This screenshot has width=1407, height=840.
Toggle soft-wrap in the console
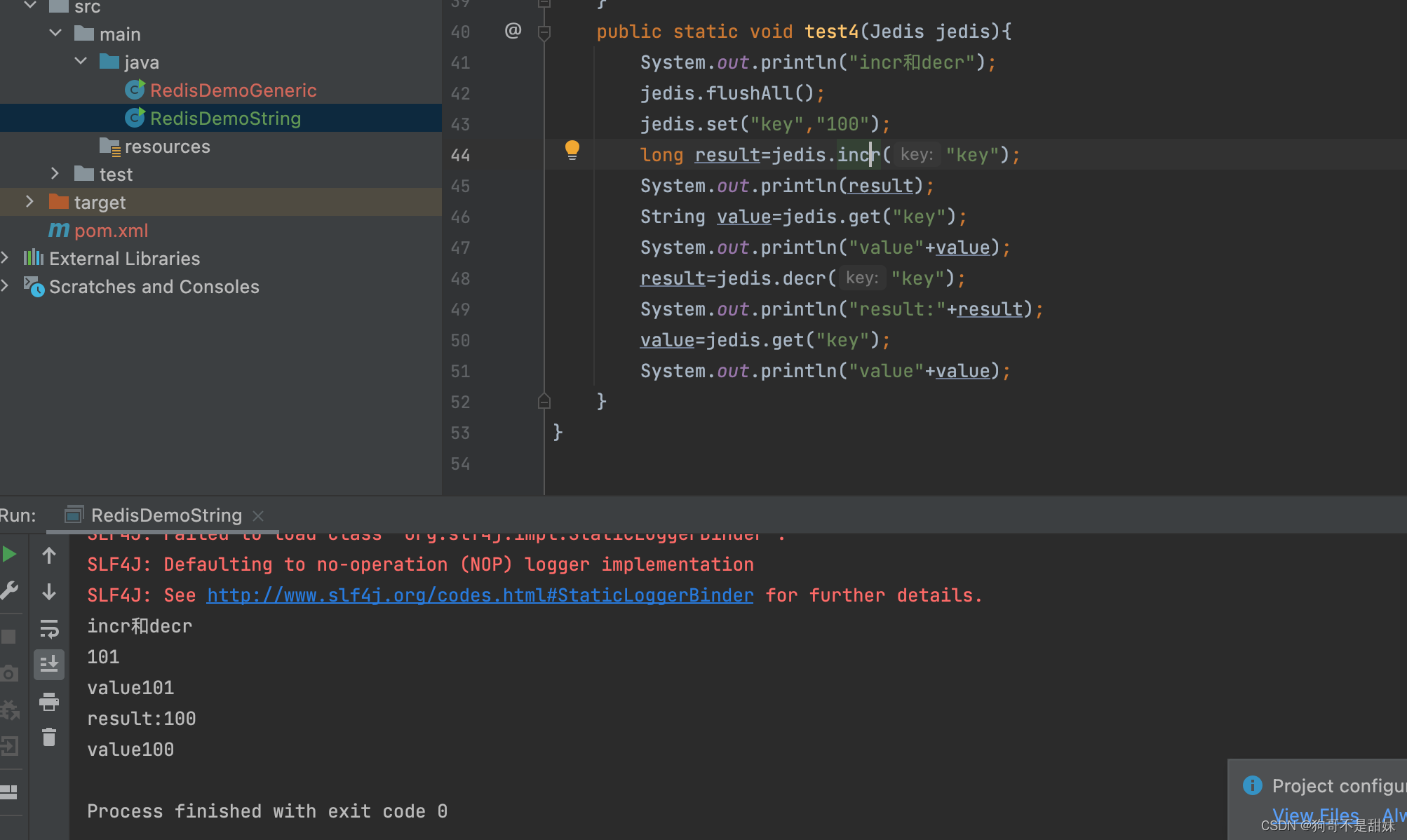click(x=49, y=628)
